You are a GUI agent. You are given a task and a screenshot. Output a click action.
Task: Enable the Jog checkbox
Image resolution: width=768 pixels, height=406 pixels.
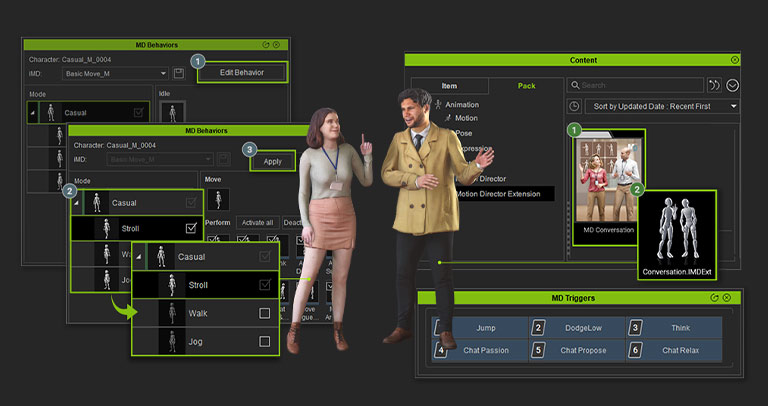[x=264, y=341]
